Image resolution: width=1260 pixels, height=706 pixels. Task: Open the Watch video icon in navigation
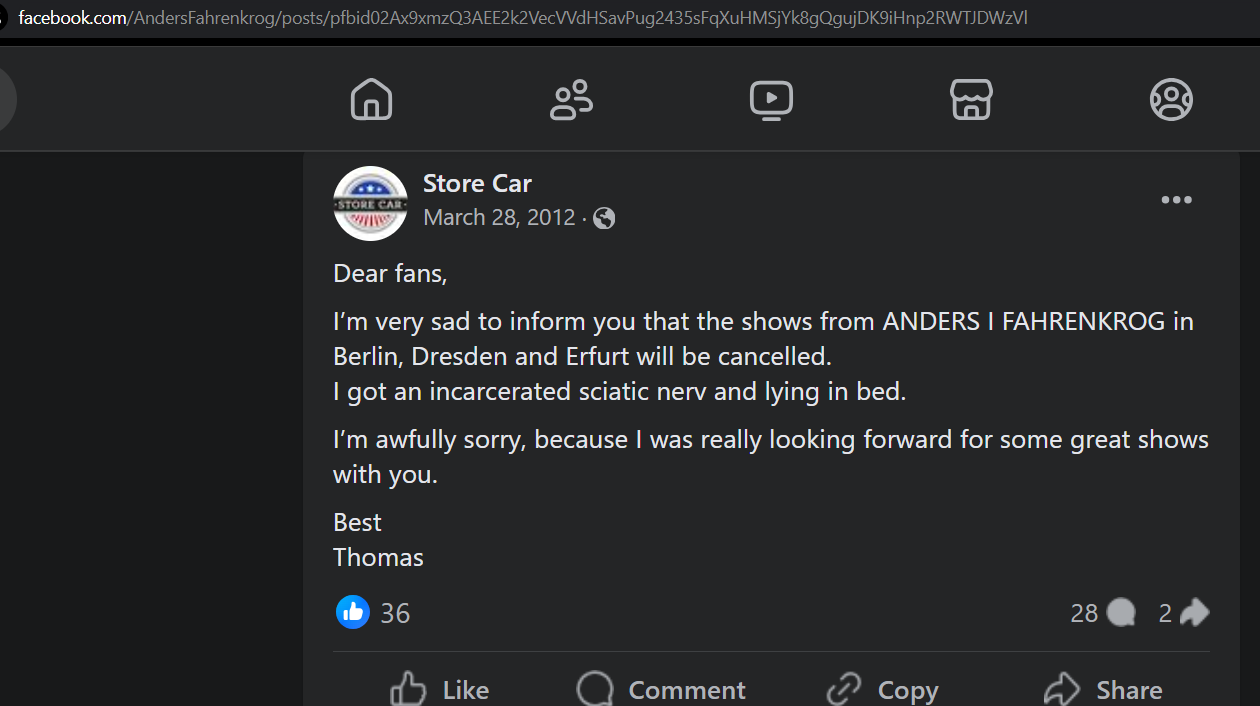click(x=771, y=99)
